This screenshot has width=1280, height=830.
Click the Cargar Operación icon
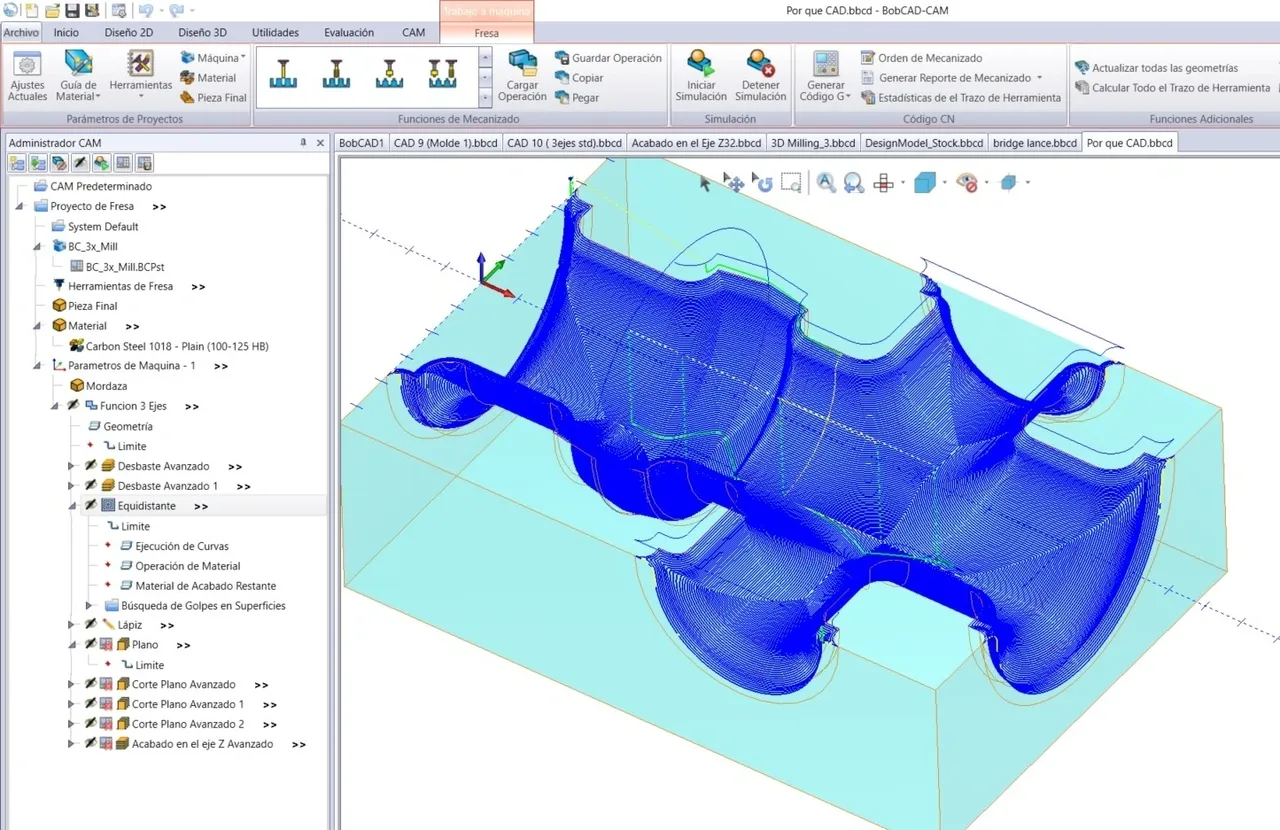[x=522, y=64]
